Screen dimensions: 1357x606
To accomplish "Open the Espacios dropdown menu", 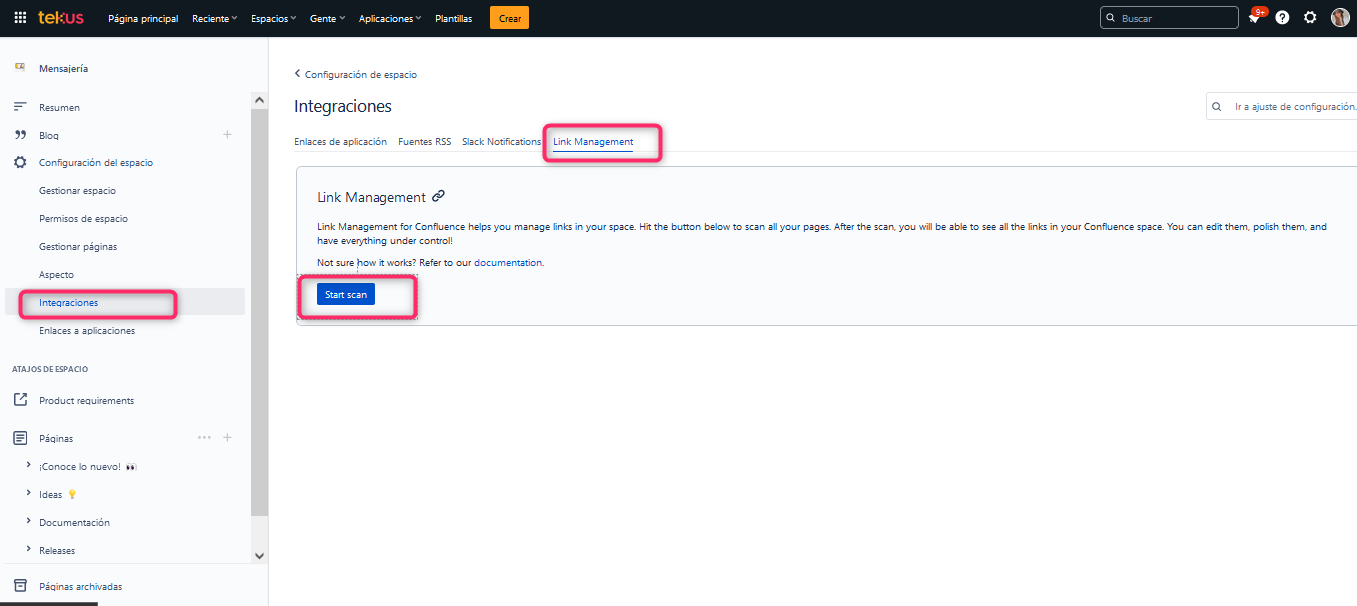I will click(273, 18).
